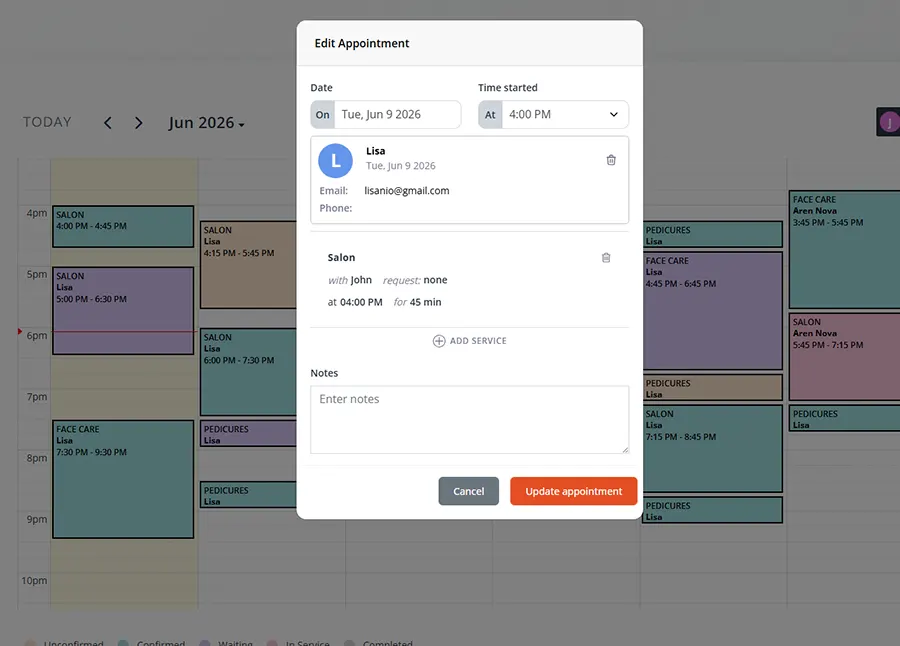Jump to TODAY in calendar

[47, 122]
